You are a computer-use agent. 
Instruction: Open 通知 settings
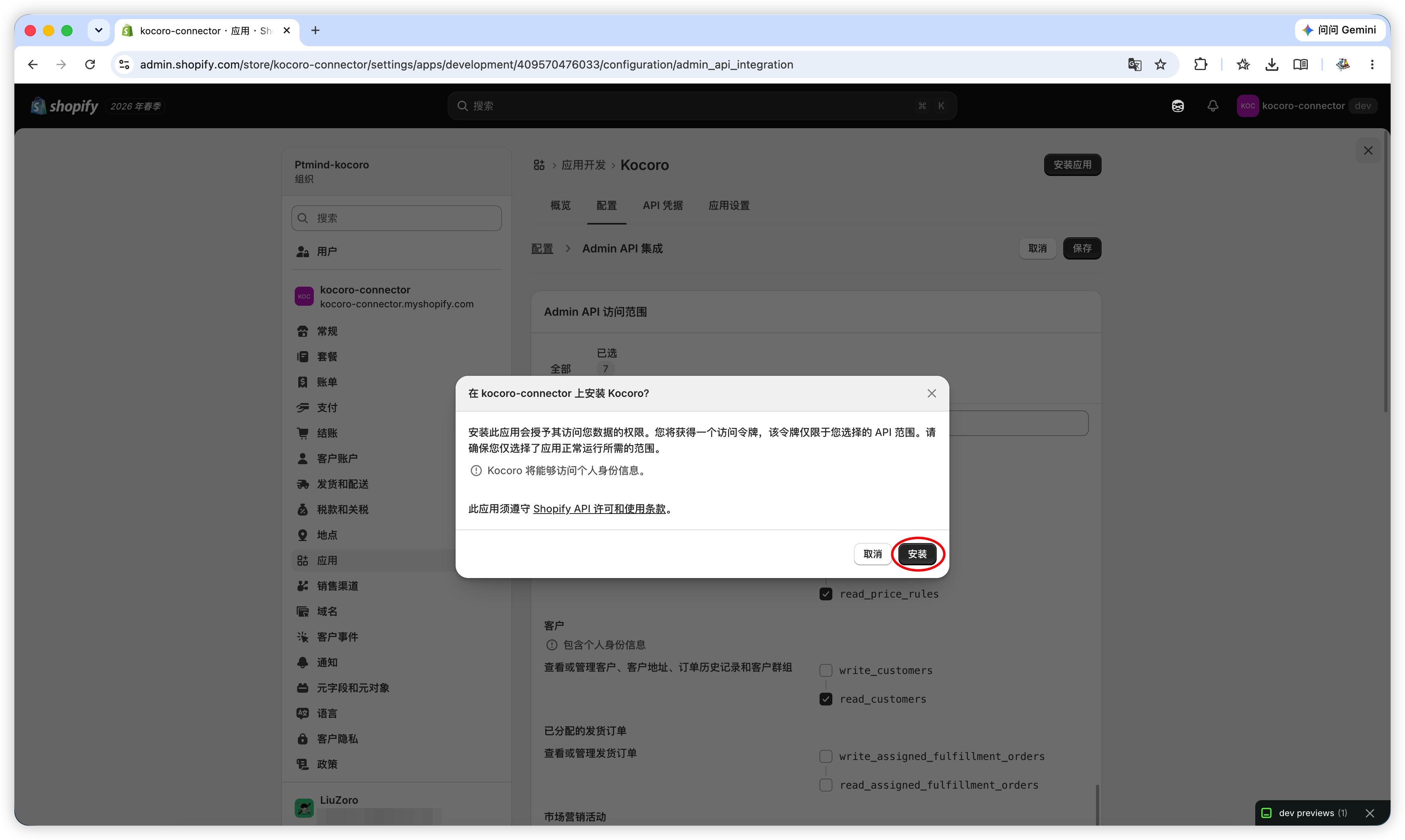tap(396, 662)
